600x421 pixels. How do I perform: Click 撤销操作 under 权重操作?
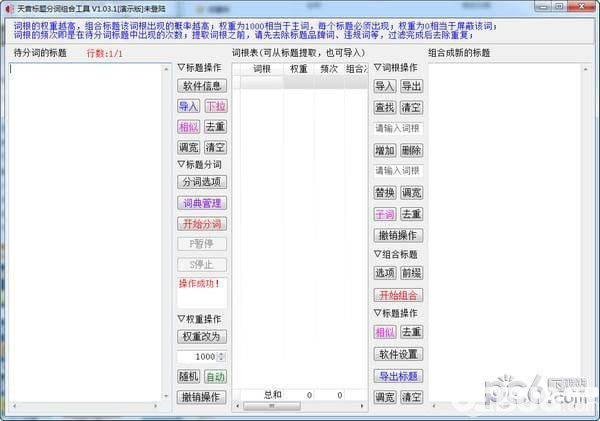(x=202, y=397)
